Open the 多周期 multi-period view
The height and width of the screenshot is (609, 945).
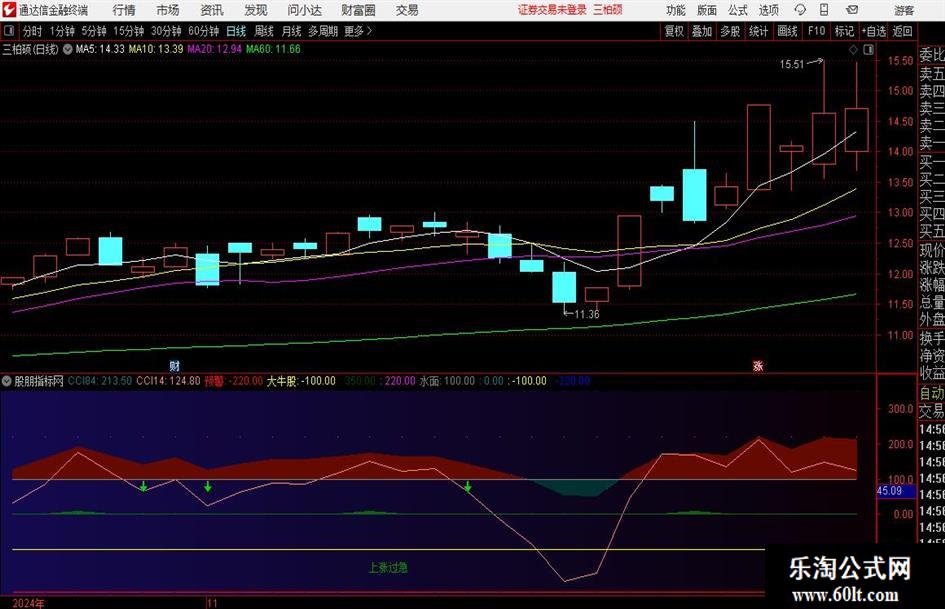(x=323, y=31)
